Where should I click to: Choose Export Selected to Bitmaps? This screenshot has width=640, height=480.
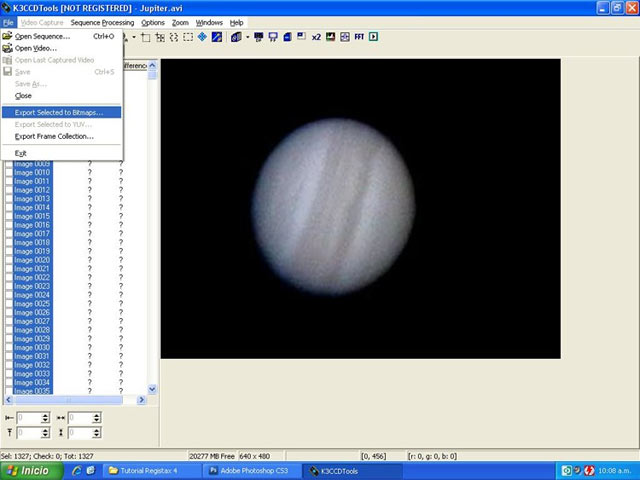[x=59, y=112]
